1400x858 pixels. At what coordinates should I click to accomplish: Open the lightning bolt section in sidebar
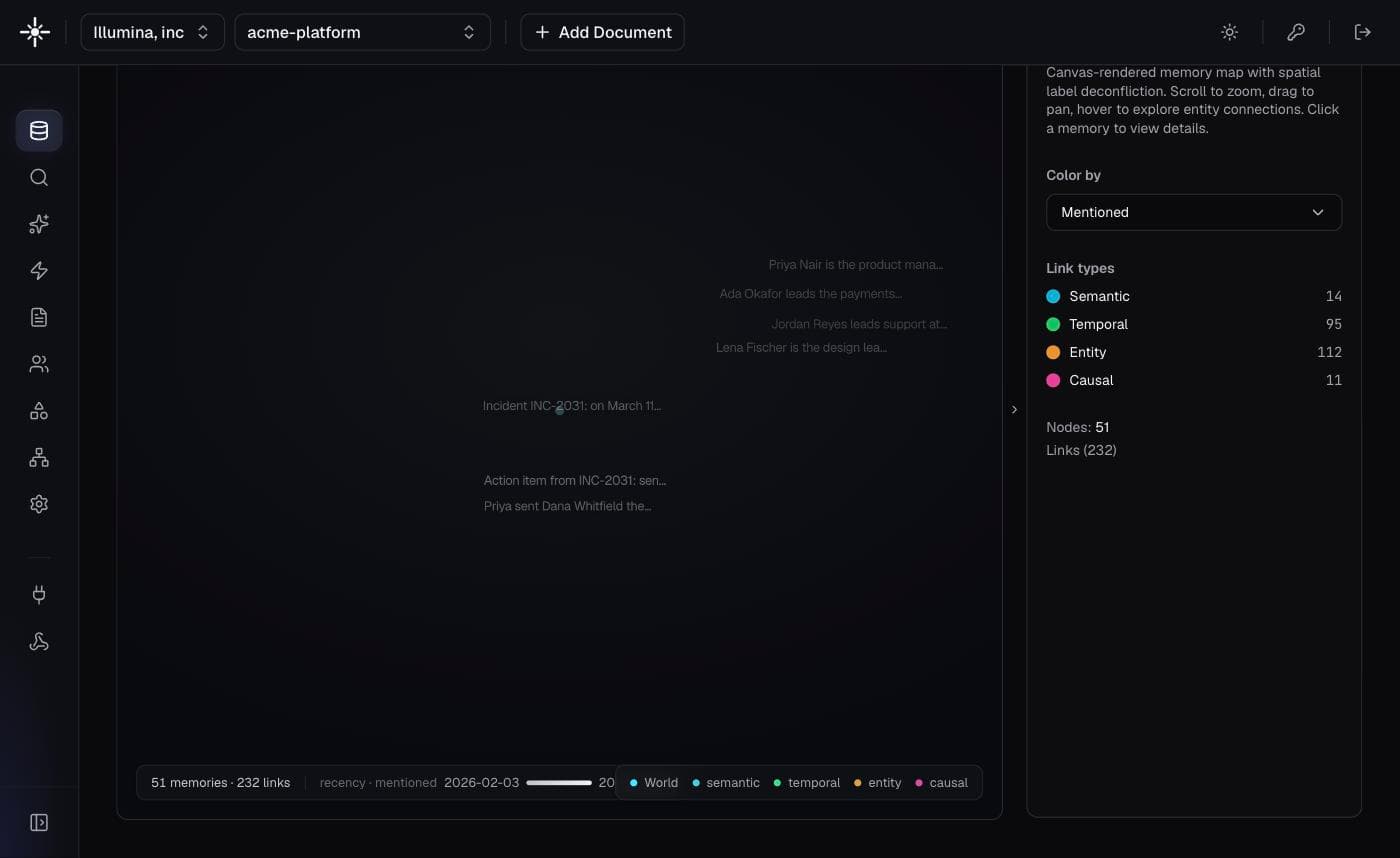[x=39, y=271]
